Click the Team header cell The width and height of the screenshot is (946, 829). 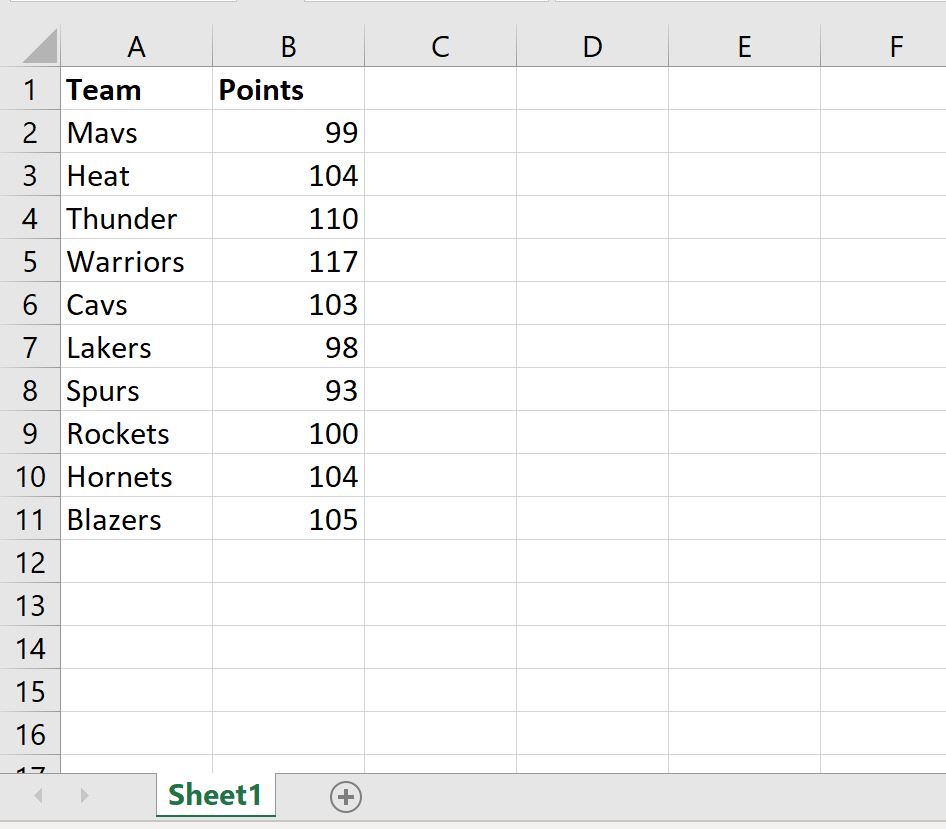tap(137, 90)
